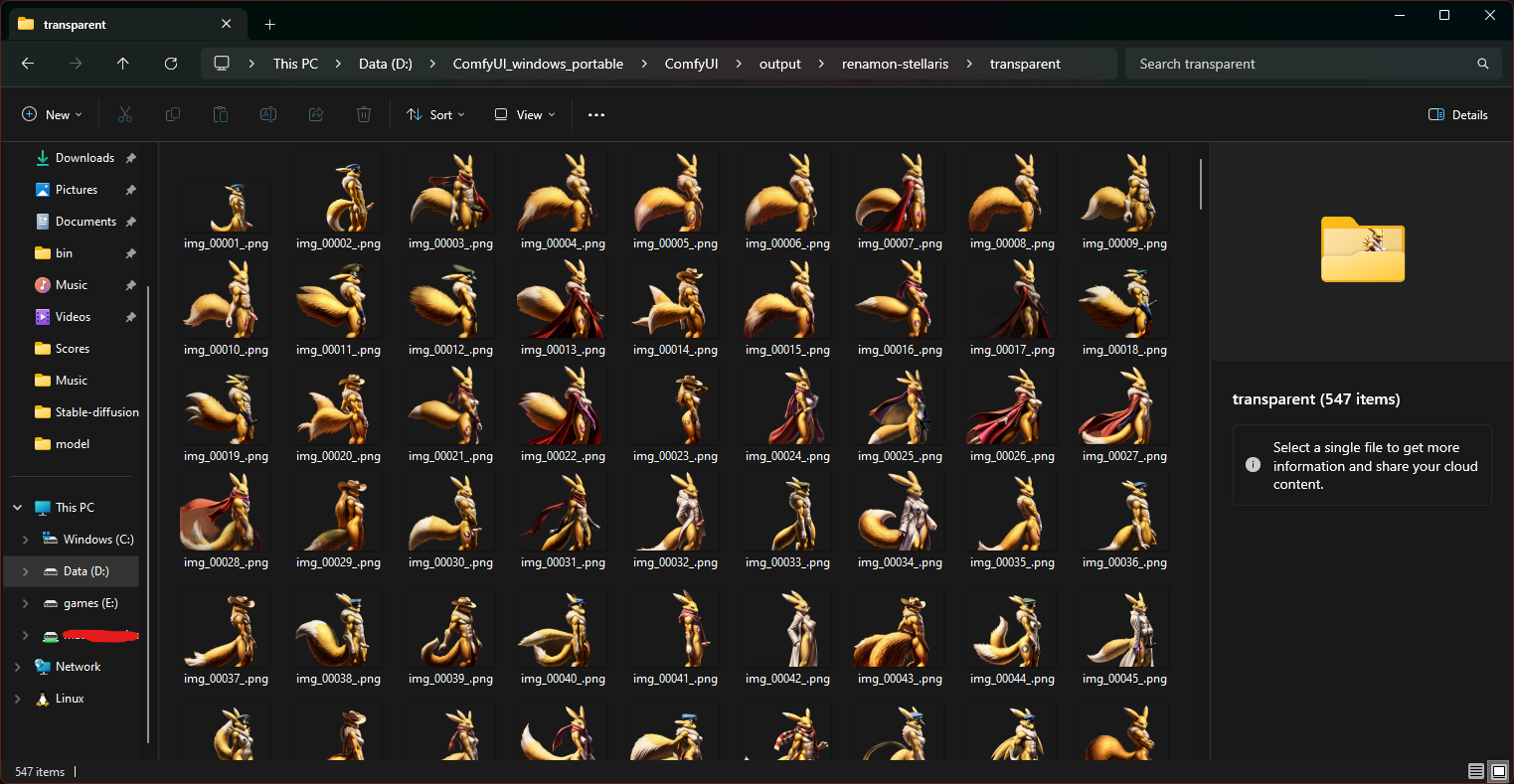
Task: Select thumbnail img_00013_.png
Action: [564, 299]
